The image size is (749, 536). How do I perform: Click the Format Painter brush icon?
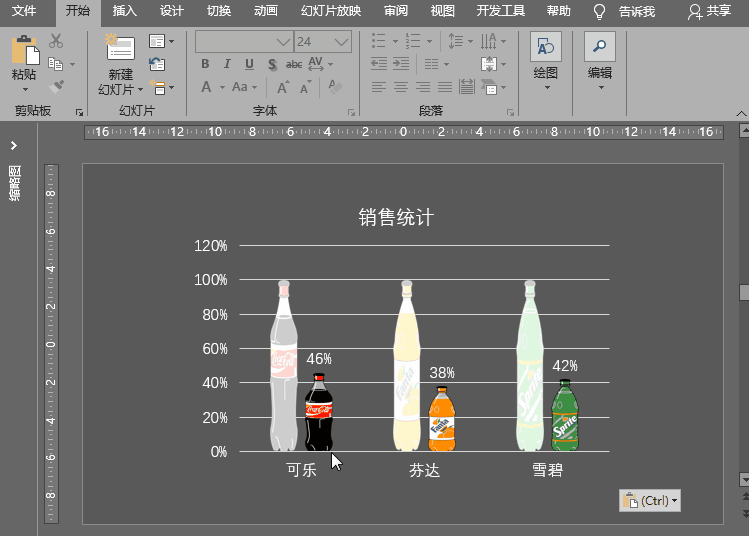point(56,86)
